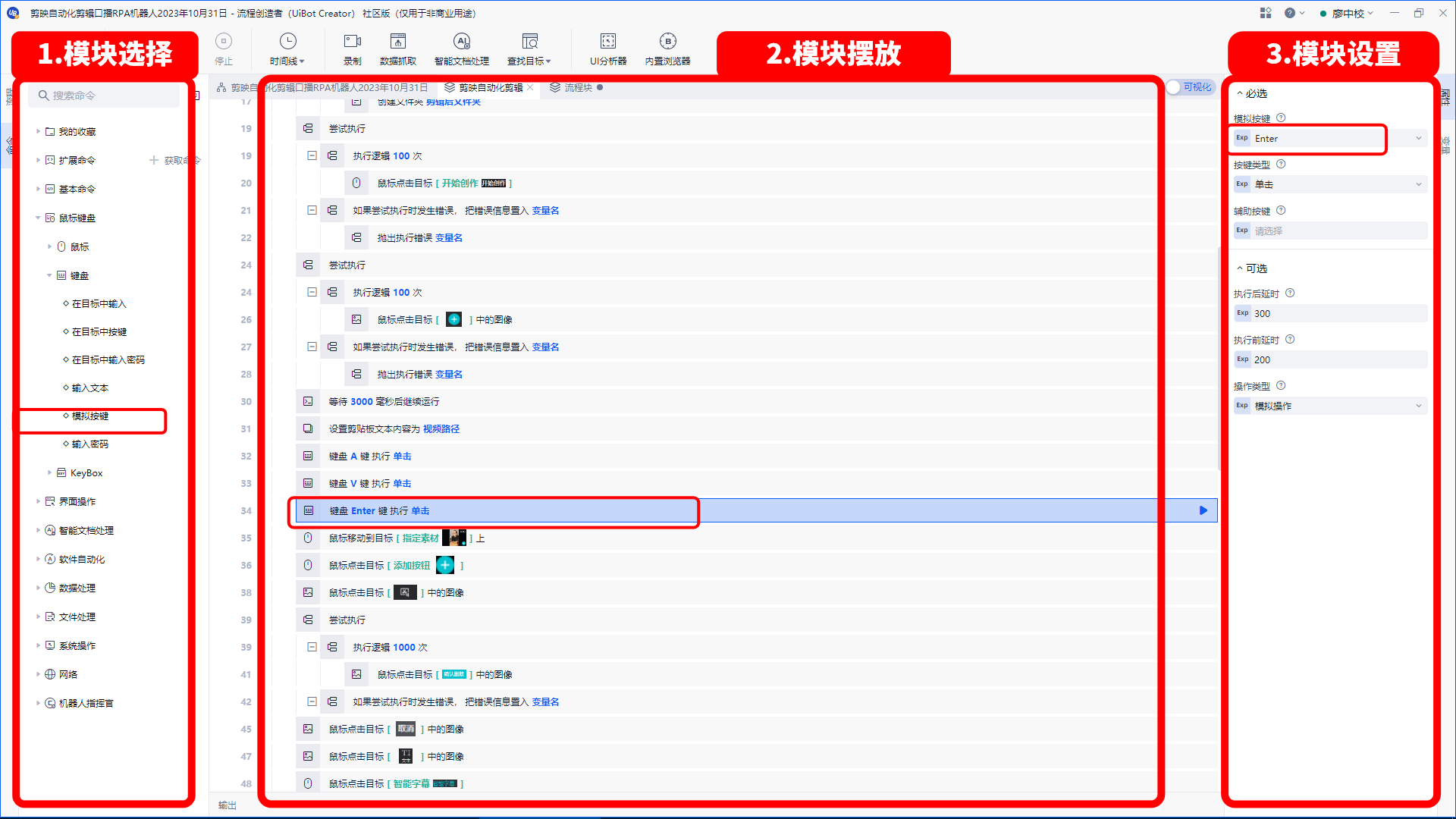Click the Auxiliary Key (辅助按键) select field
Image resolution: width=1456 pixels, height=819 pixels.
pos(1331,231)
